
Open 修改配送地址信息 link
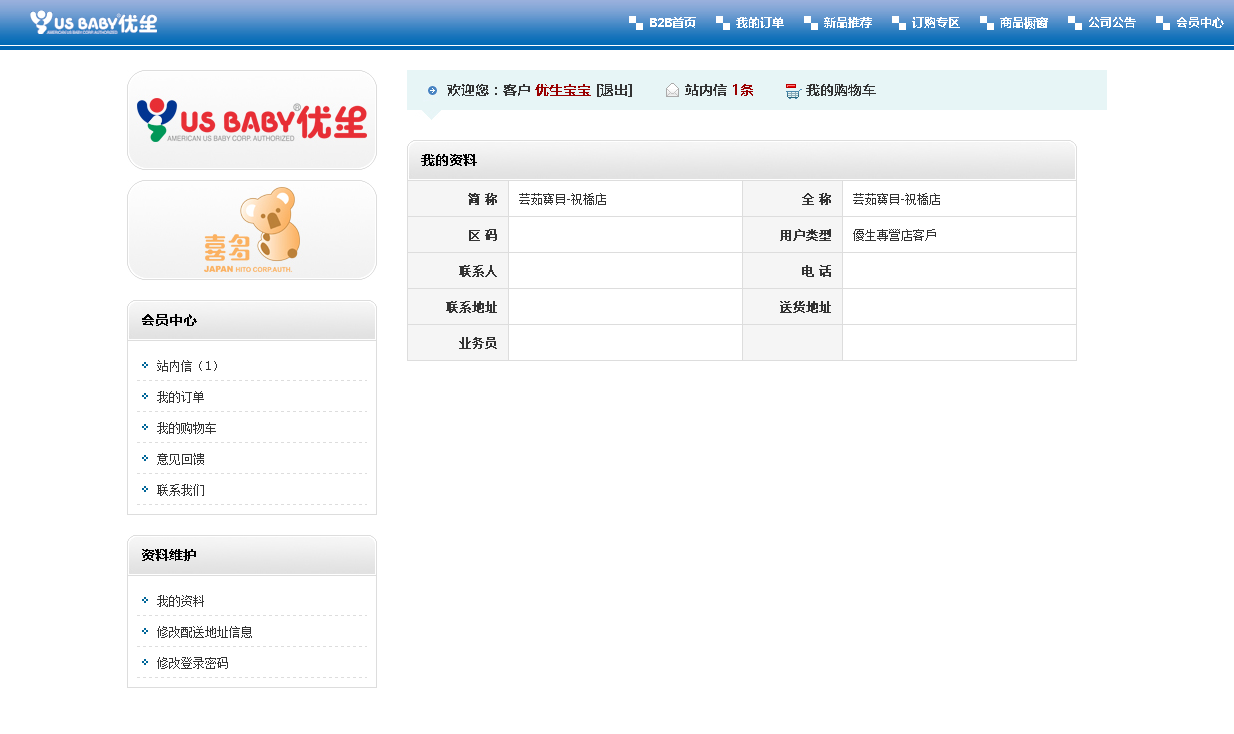coord(204,632)
